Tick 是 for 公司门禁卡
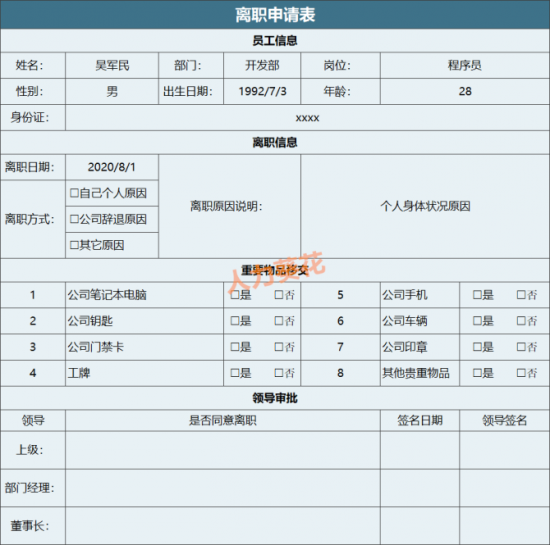 click(x=235, y=347)
